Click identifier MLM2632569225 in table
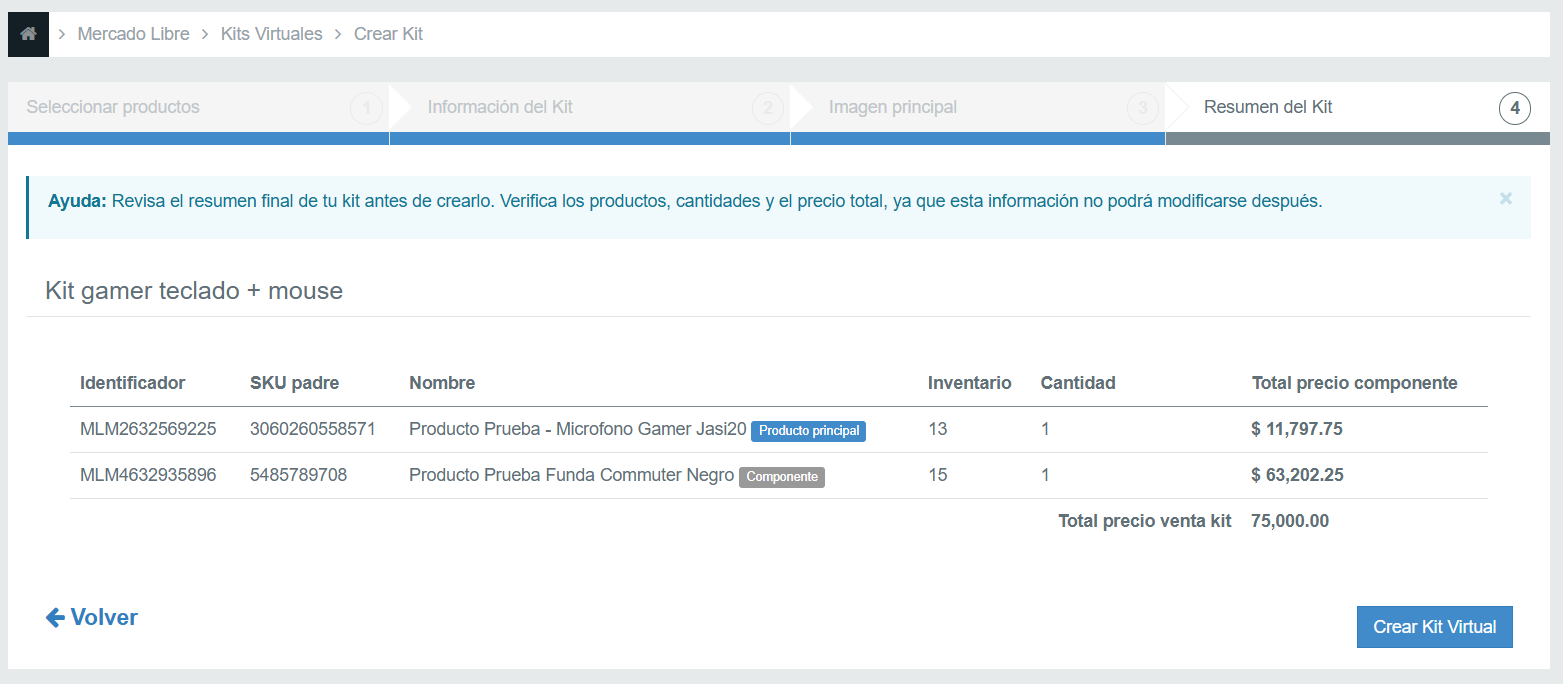 click(x=148, y=429)
